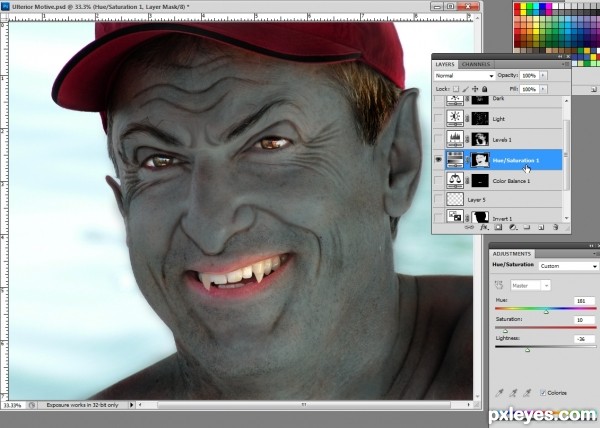Select the Hue/Saturation 1 layer name
The image size is (600, 428).
(x=515, y=160)
